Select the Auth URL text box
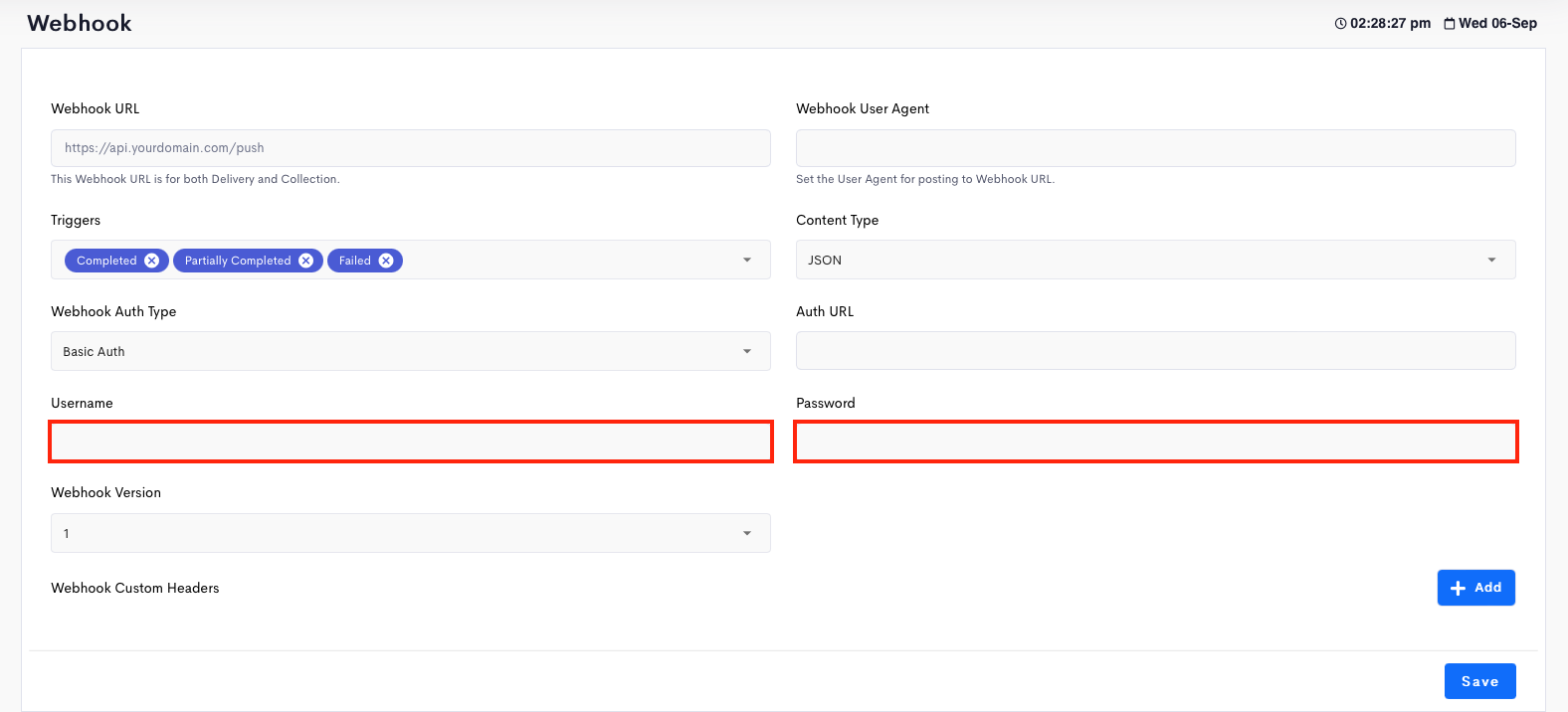The image size is (1568, 712). (x=1155, y=351)
